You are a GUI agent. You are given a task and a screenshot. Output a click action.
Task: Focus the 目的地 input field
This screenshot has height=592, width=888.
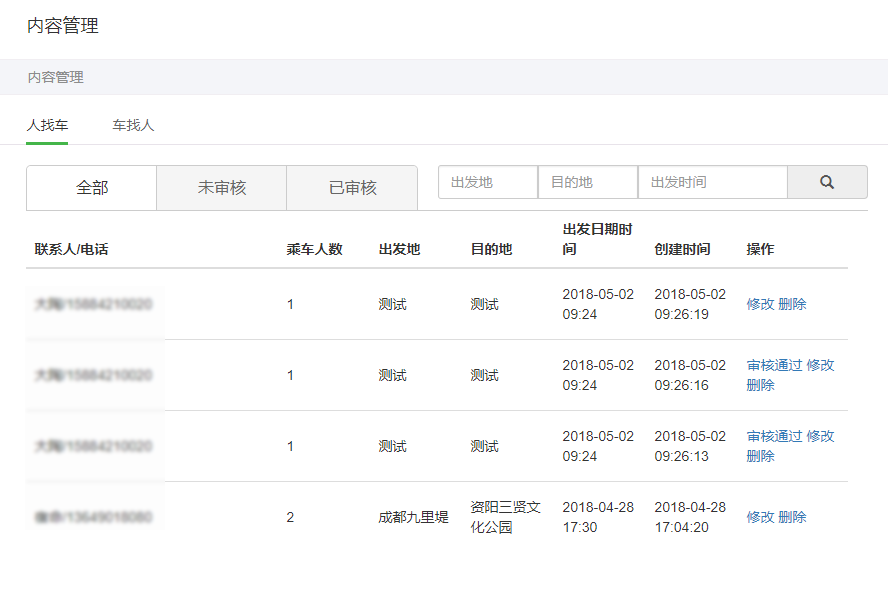pos(588,182)
